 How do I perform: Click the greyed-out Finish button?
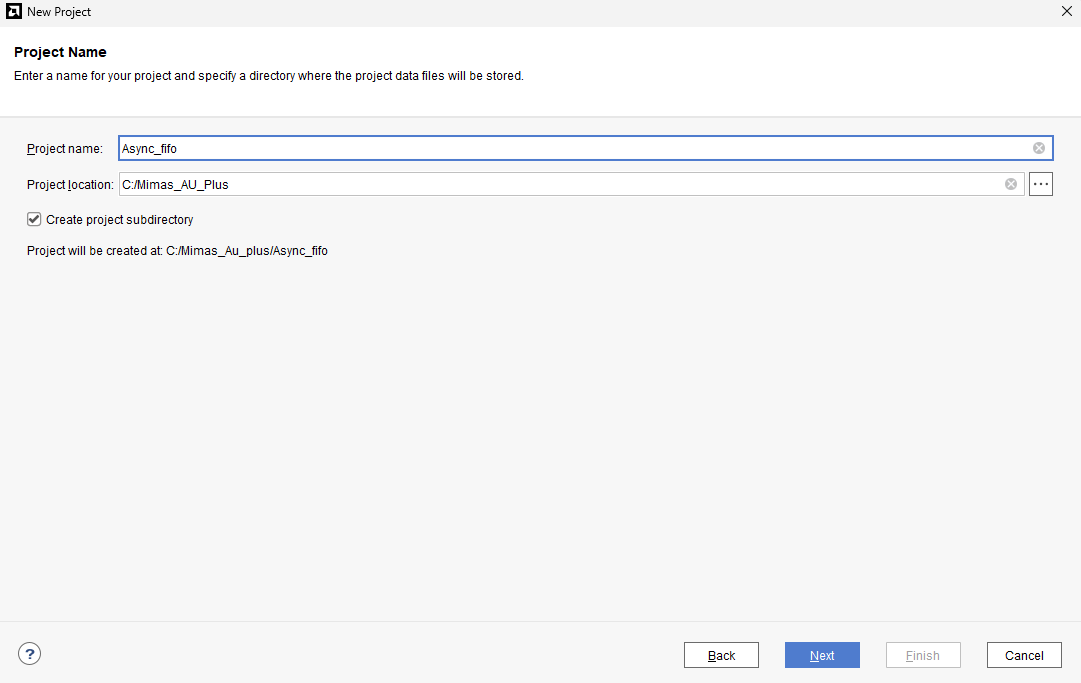923,655
